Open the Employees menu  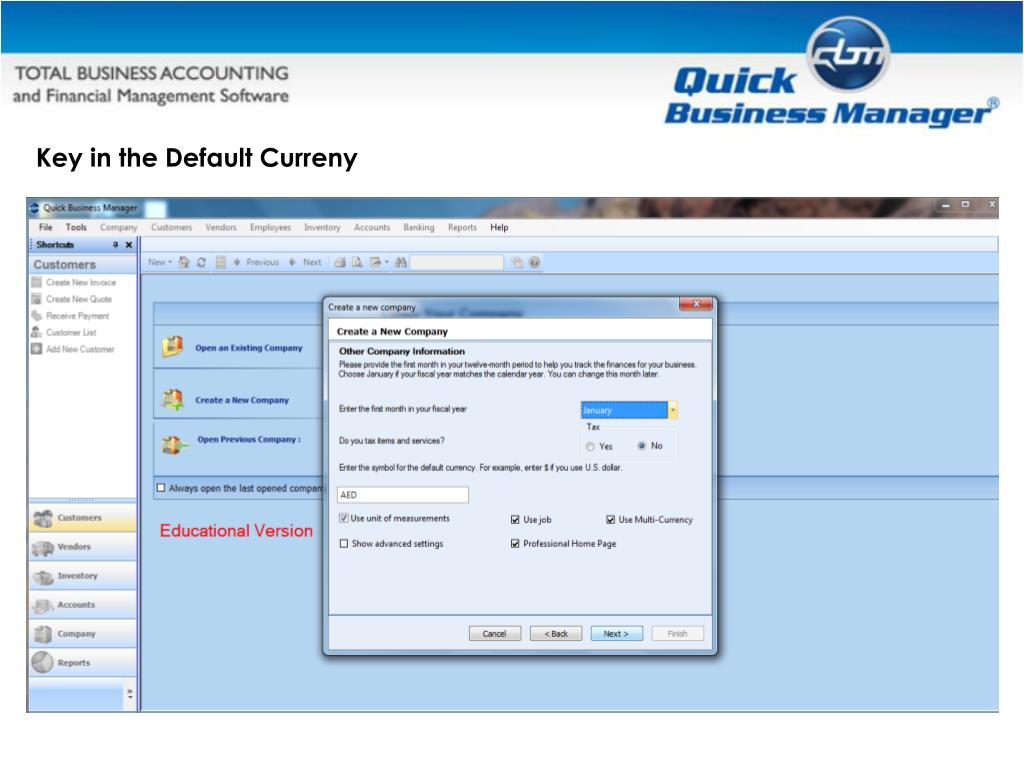tap(270, 227)
